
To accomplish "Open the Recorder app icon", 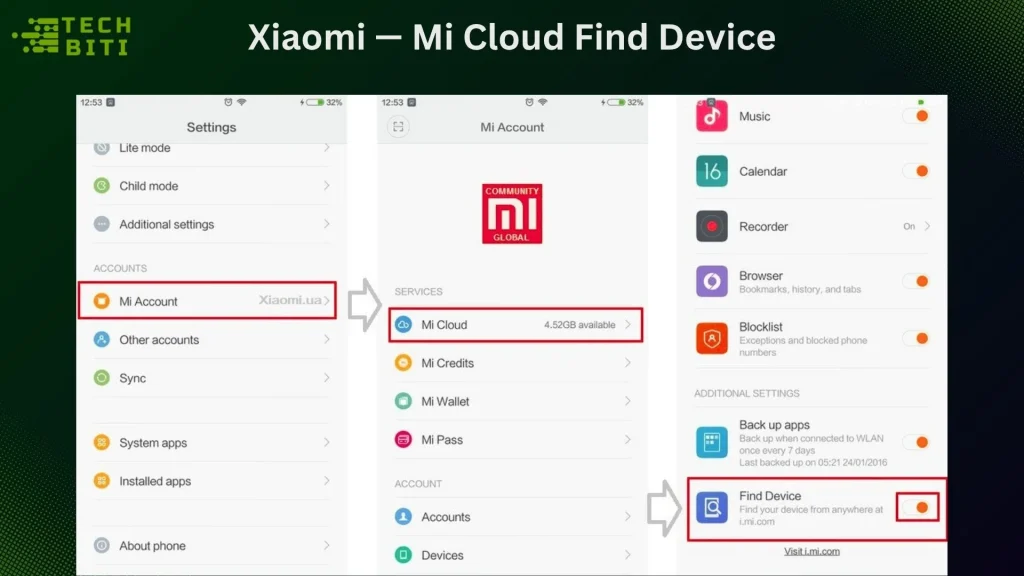I will 710,226.
